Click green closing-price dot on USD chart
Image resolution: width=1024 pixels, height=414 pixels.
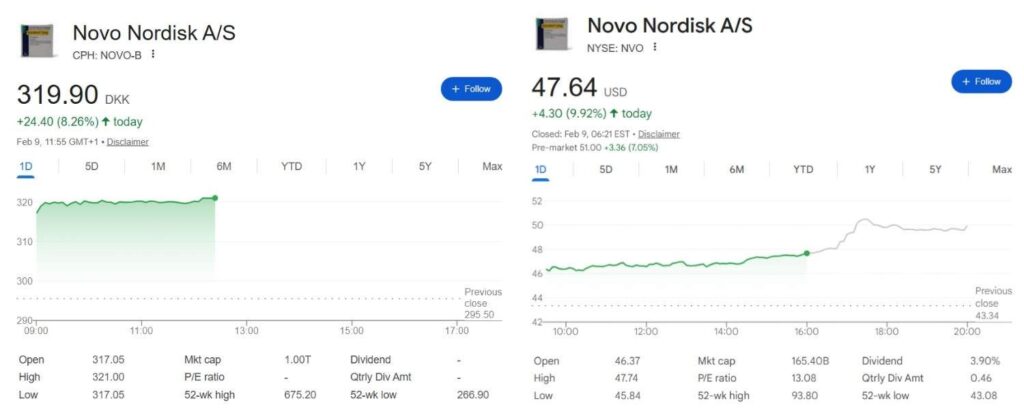(x=807, y=253)
